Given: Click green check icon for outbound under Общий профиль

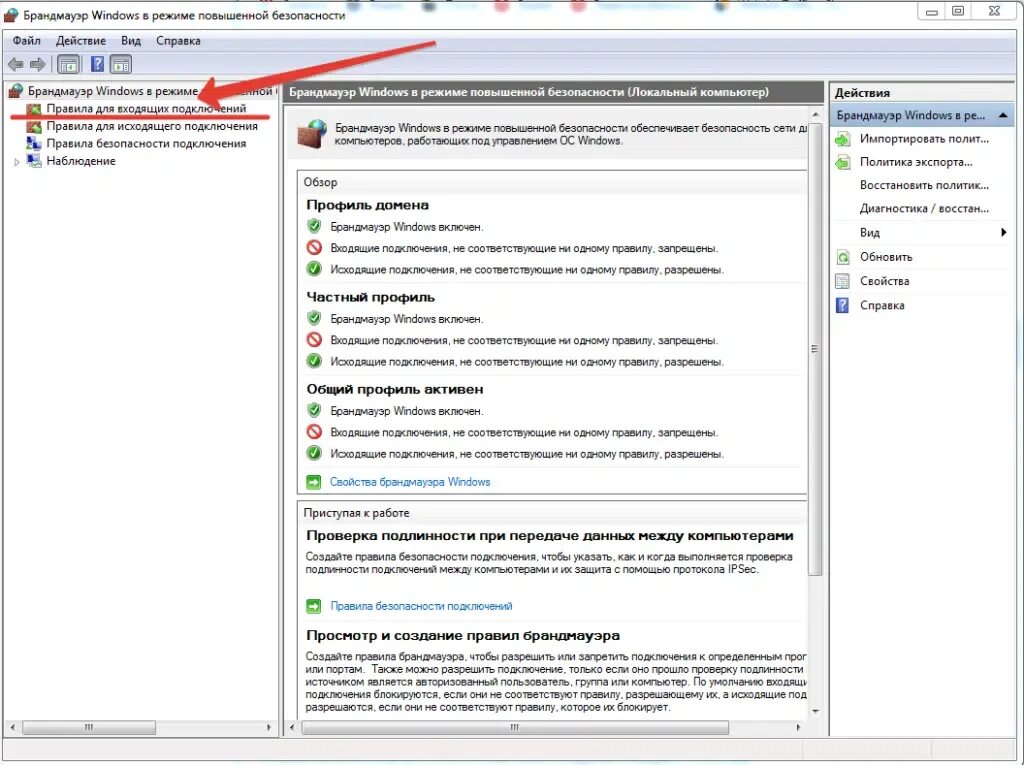Looking at the screenshot, I should click(x=314, y=453).
